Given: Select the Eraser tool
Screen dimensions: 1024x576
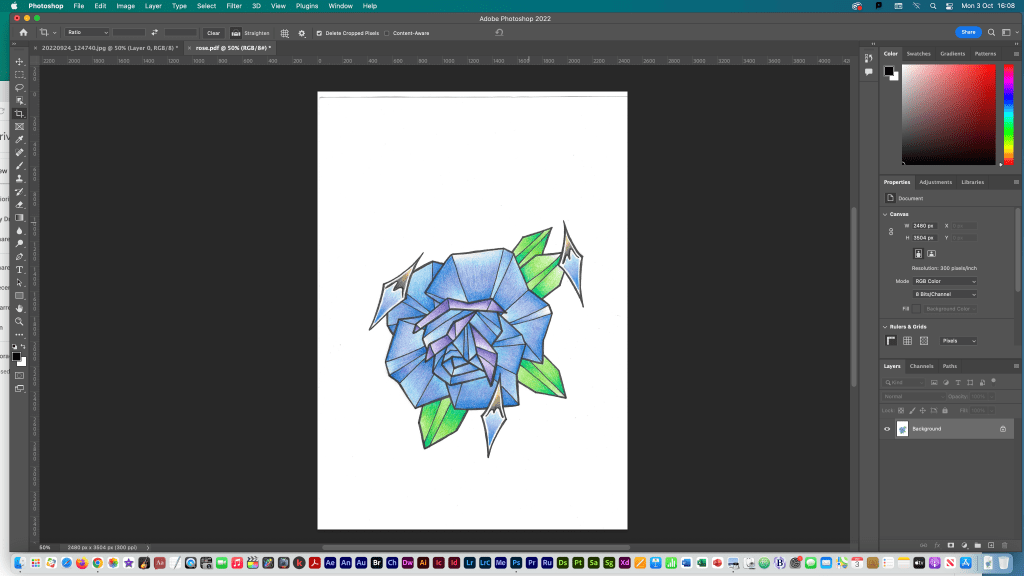Looking at the screenshot, I should (x=19, y=205).
